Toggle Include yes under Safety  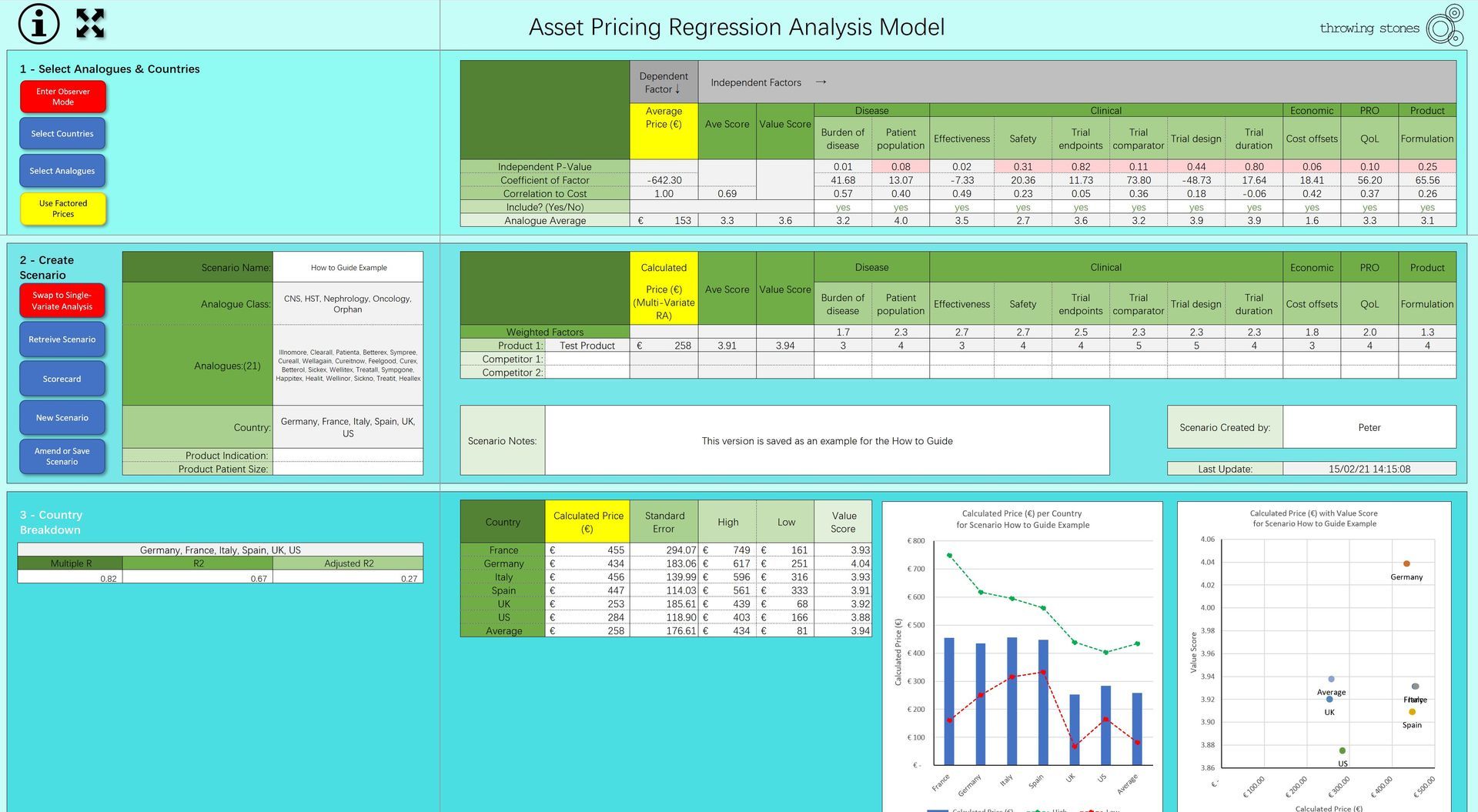click(1023, 207)
